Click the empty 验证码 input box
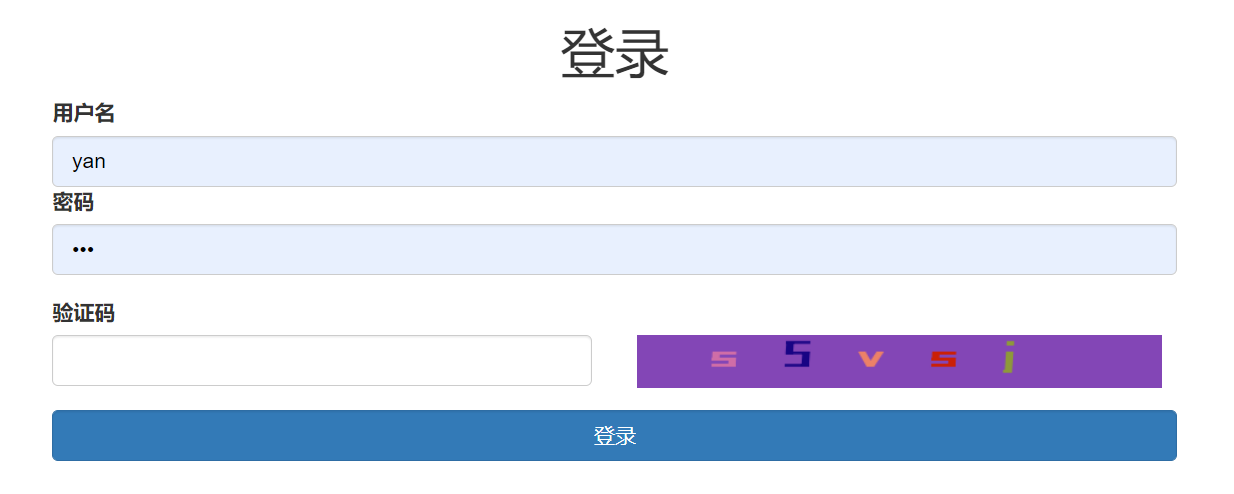1234x494 pixels. click(321, 360)
